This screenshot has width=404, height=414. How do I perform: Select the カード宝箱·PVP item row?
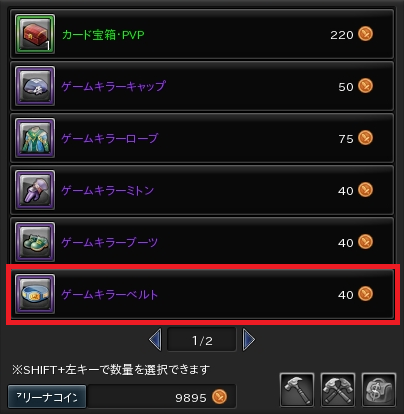click(x=202, y=34)
